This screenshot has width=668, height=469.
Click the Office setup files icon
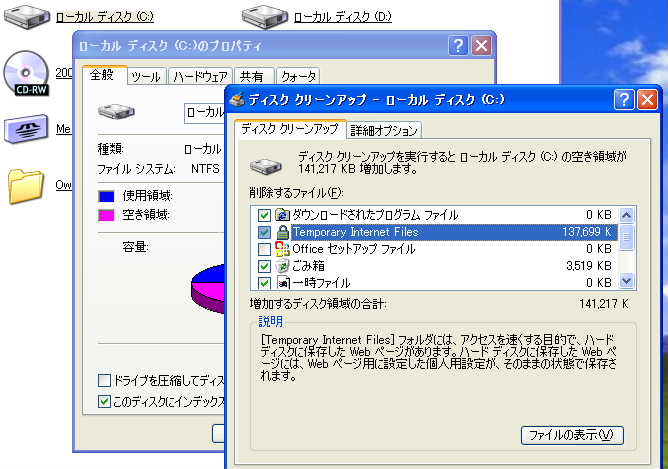[282, 249]
